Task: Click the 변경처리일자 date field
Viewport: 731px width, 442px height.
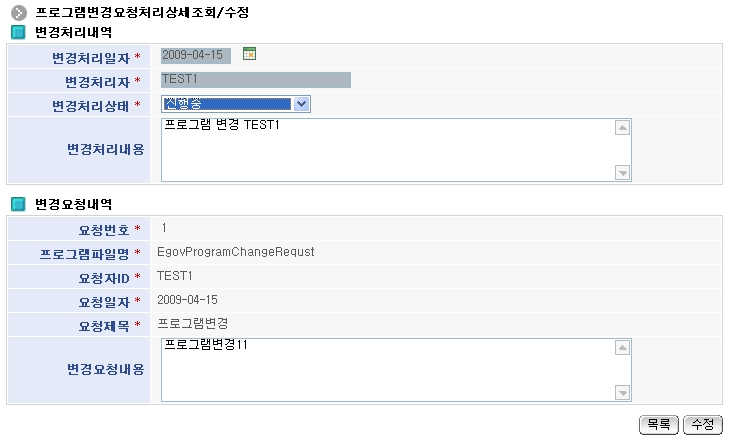Action: pyautogui.click(x=196, y=54)
